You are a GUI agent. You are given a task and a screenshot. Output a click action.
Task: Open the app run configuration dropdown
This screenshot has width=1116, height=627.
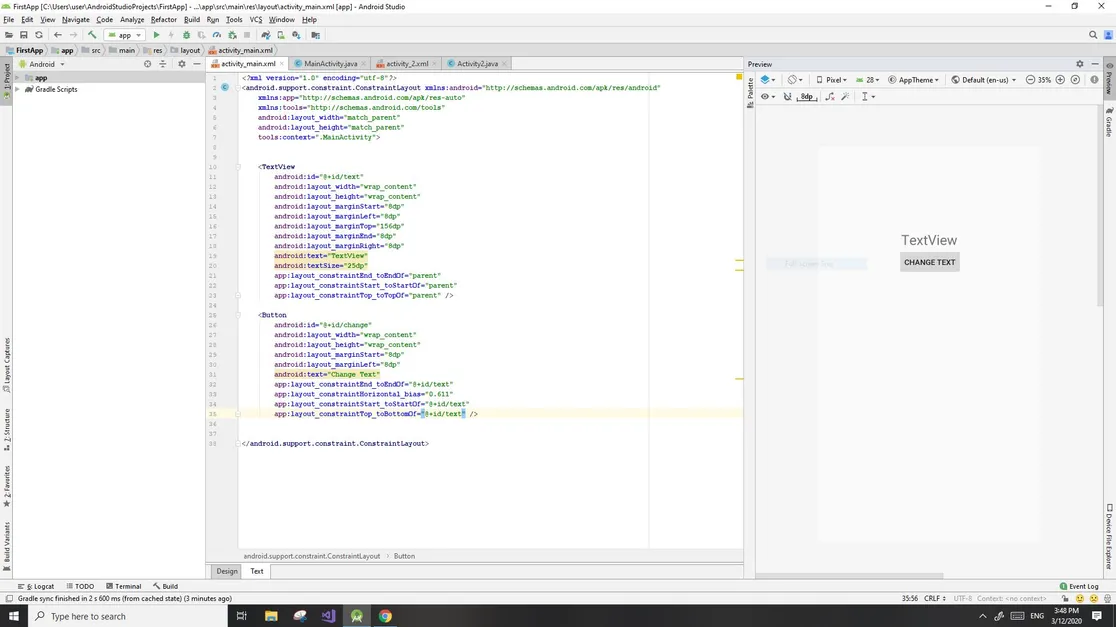click(125, 35)
